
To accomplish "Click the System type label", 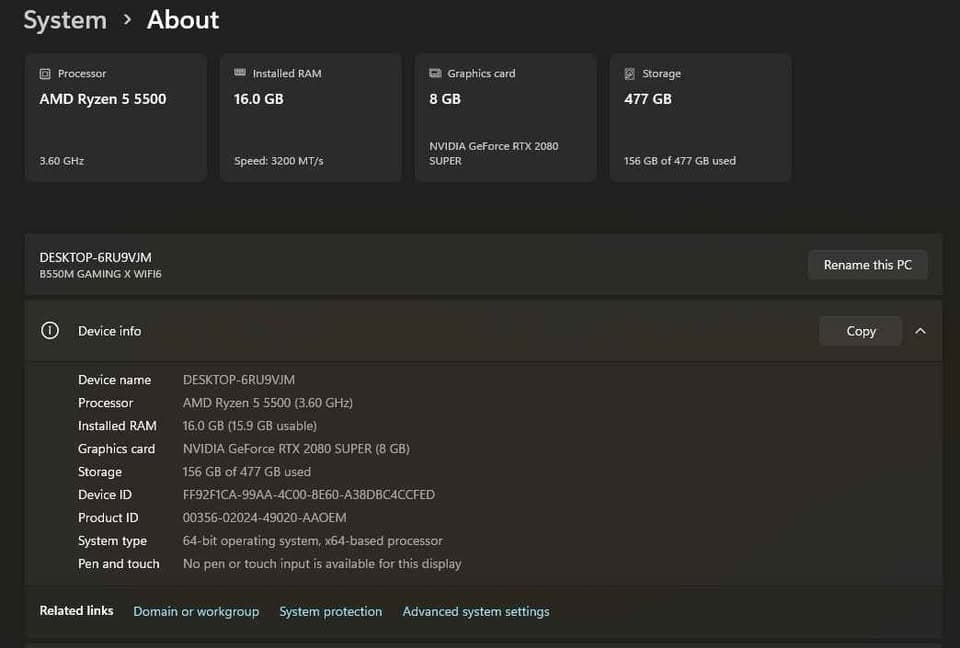I will [113, 541].
